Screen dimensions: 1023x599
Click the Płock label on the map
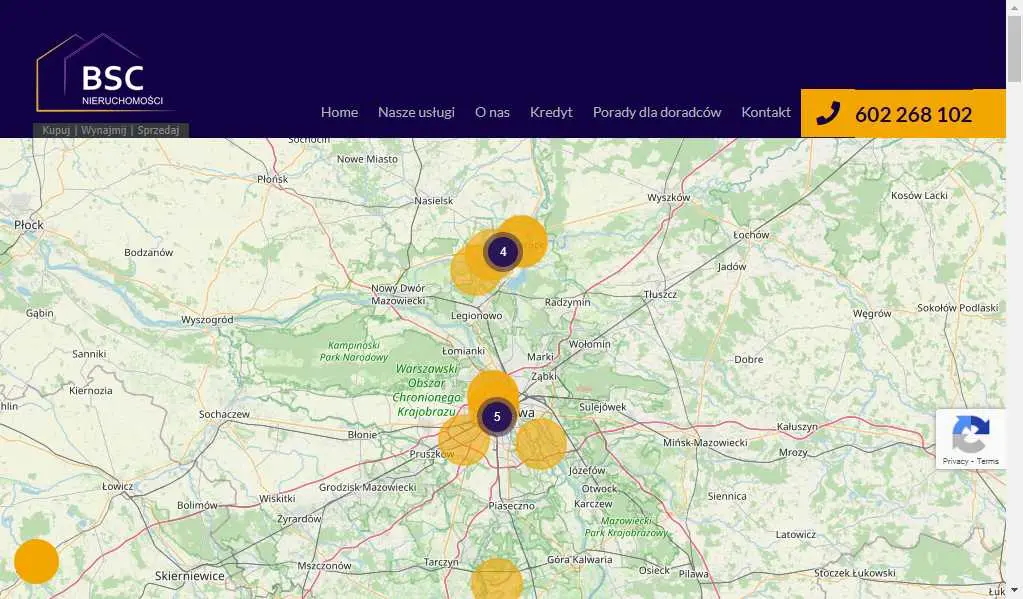[x=29, y=225]
